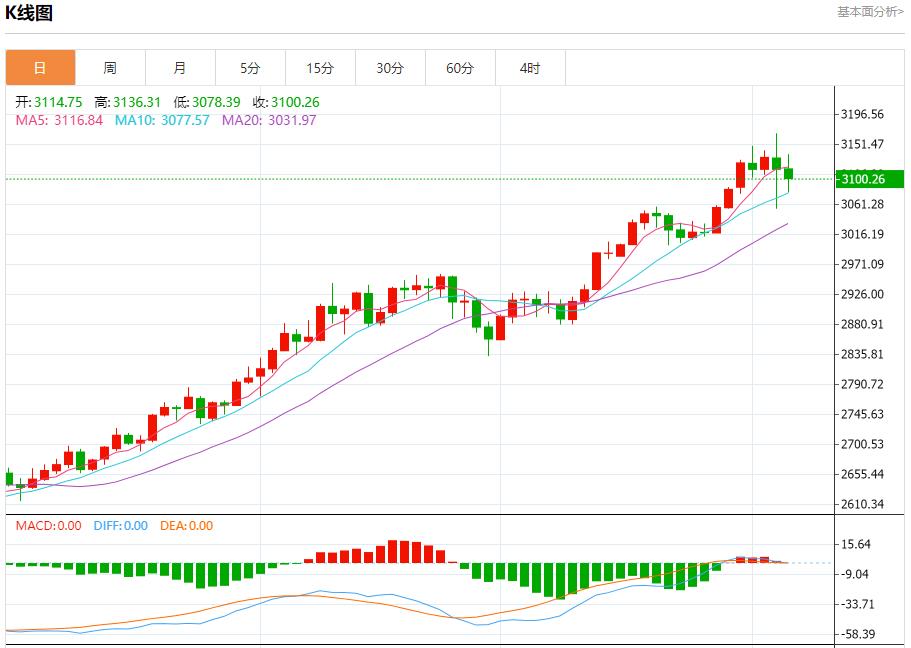Click the K线图 title heading

tap(29, 13)
